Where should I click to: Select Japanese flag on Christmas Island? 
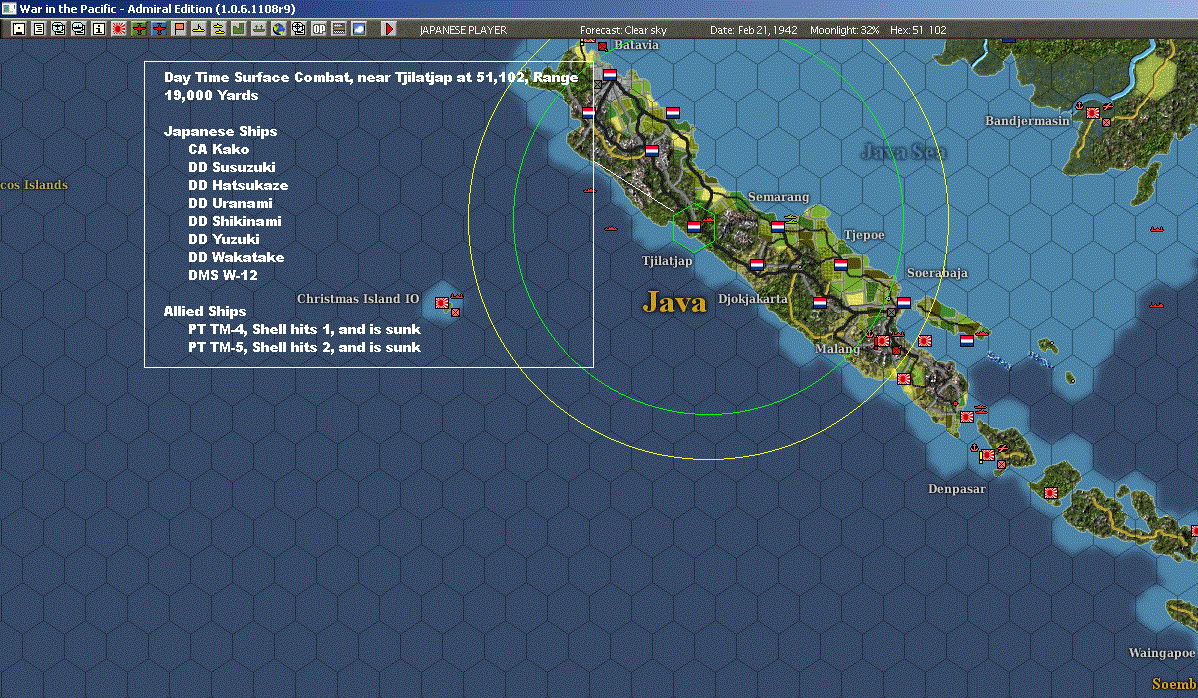coord(442,303)
